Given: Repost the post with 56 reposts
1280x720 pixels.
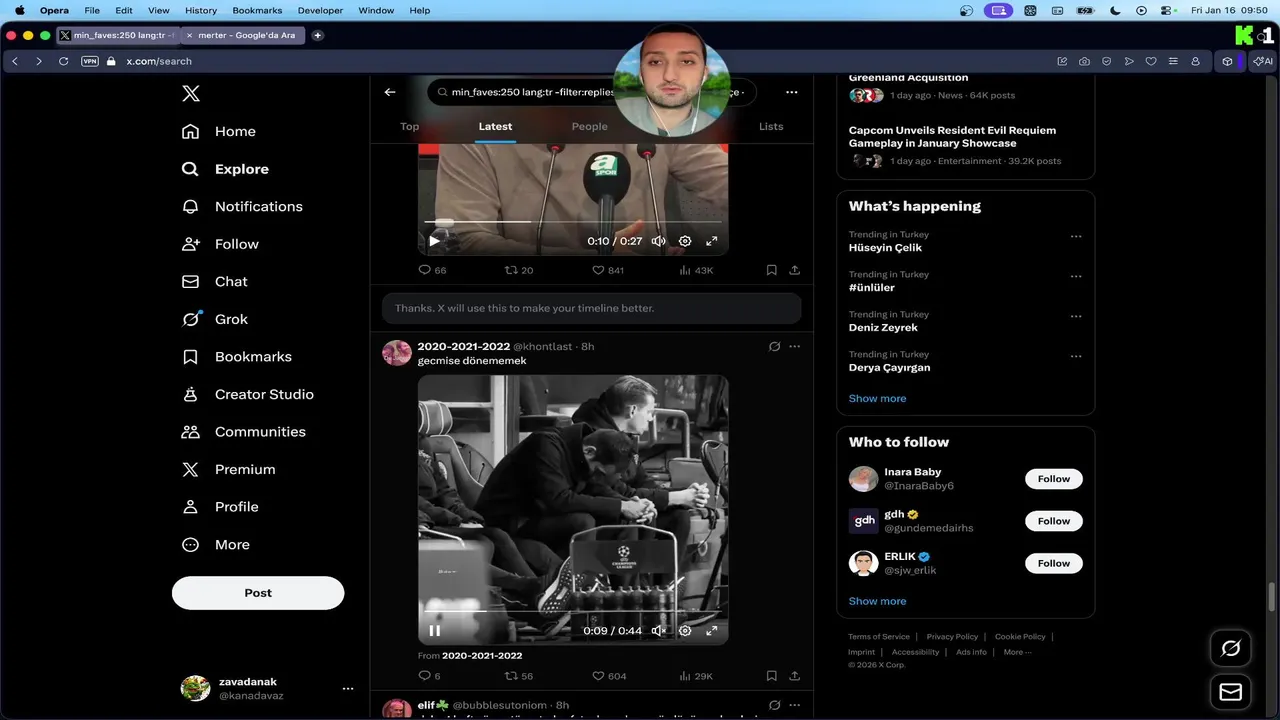Looking at the screenshot, I should click(519, 676).
